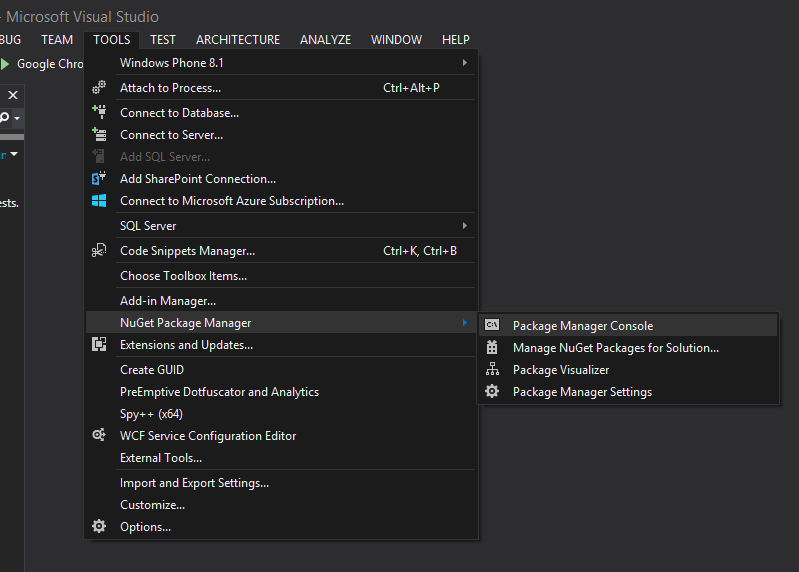Viewport: 799px width, 572px height.
Task: Open the TEAM menu
Action: [57, 40]
